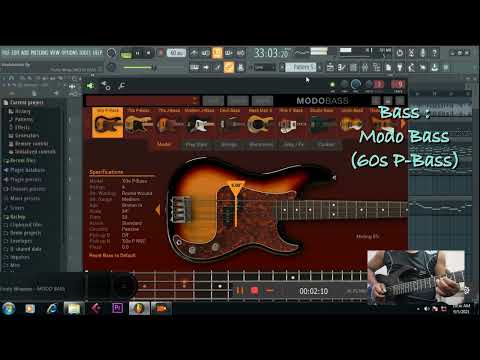480x360 pixels.
Task: Toggle typing keyboard to piano button
Action: 194,68
